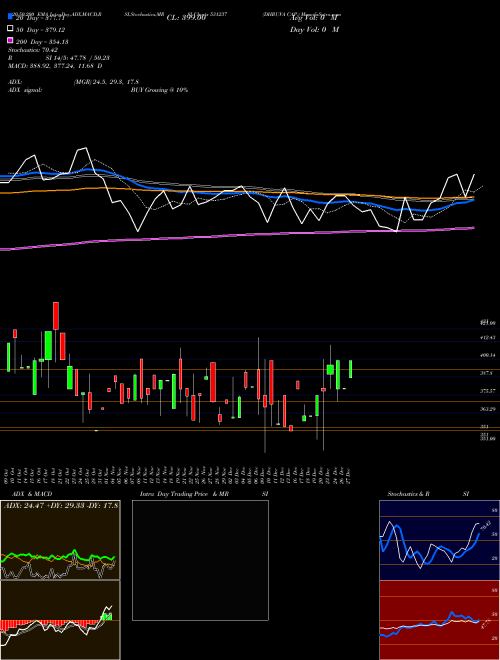Click the last green candlestick on the right
Viewport: 500px width, 660px height.
(x=351, y=369)
